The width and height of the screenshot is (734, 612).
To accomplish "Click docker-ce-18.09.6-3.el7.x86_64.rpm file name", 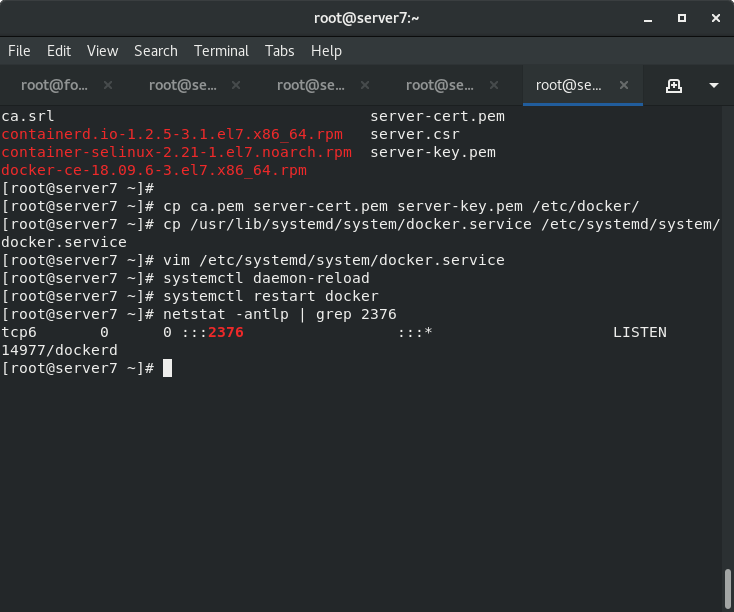I will (x=154, y=170).
